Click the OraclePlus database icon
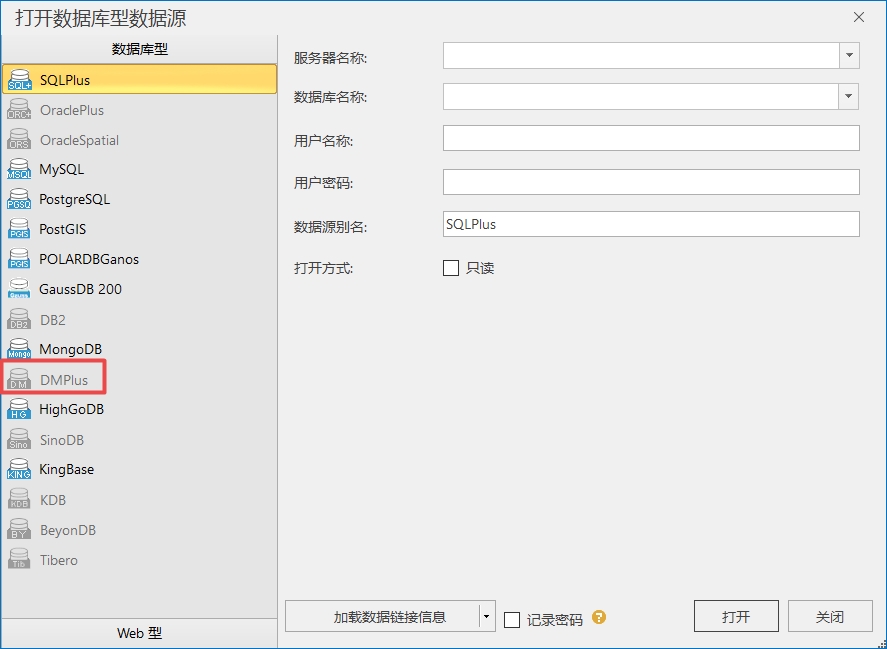 (x=19, y=110)
